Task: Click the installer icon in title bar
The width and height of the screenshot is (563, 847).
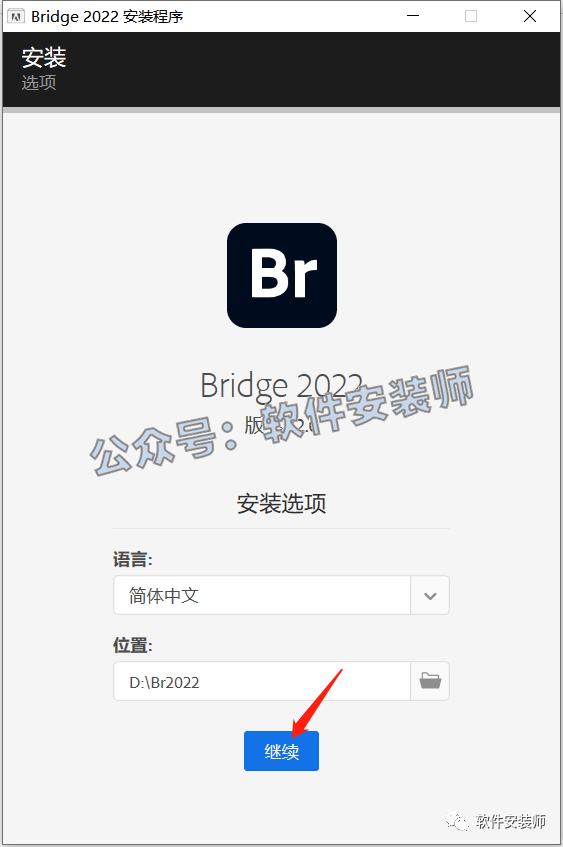Action: point(15,17)
